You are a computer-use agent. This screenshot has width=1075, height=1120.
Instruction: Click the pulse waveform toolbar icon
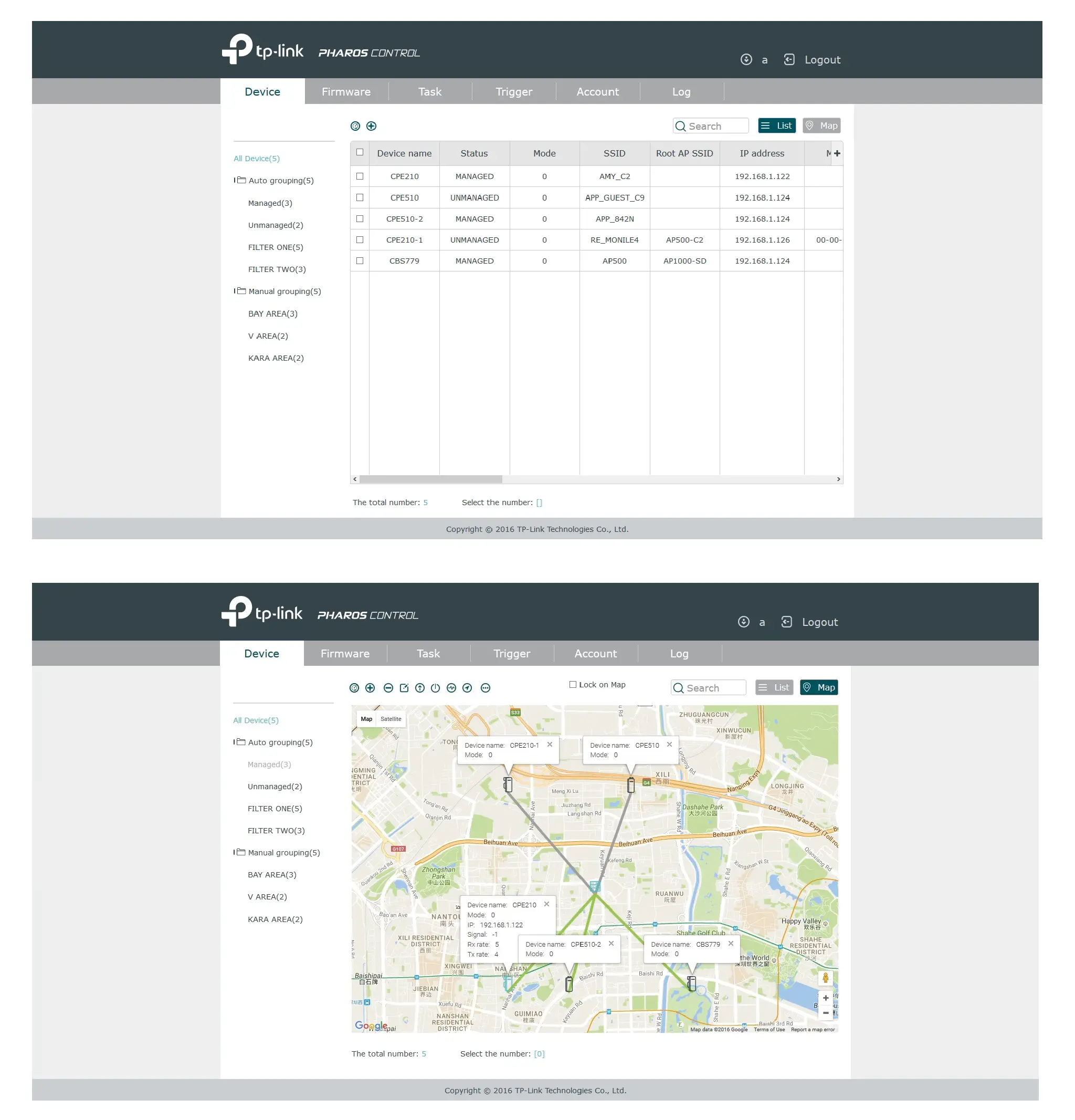point(451,687)
